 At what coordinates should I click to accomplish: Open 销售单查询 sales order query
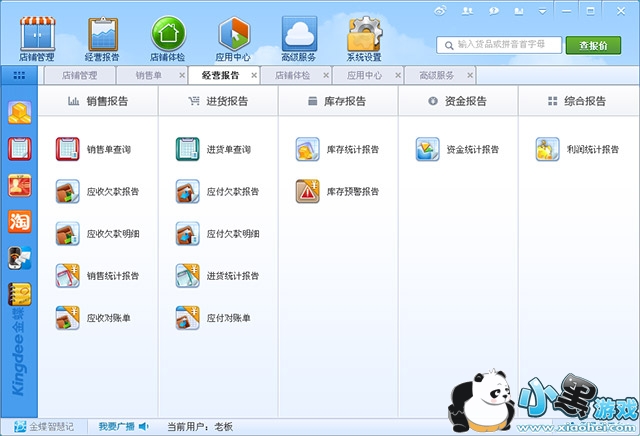tap(93, 149)
